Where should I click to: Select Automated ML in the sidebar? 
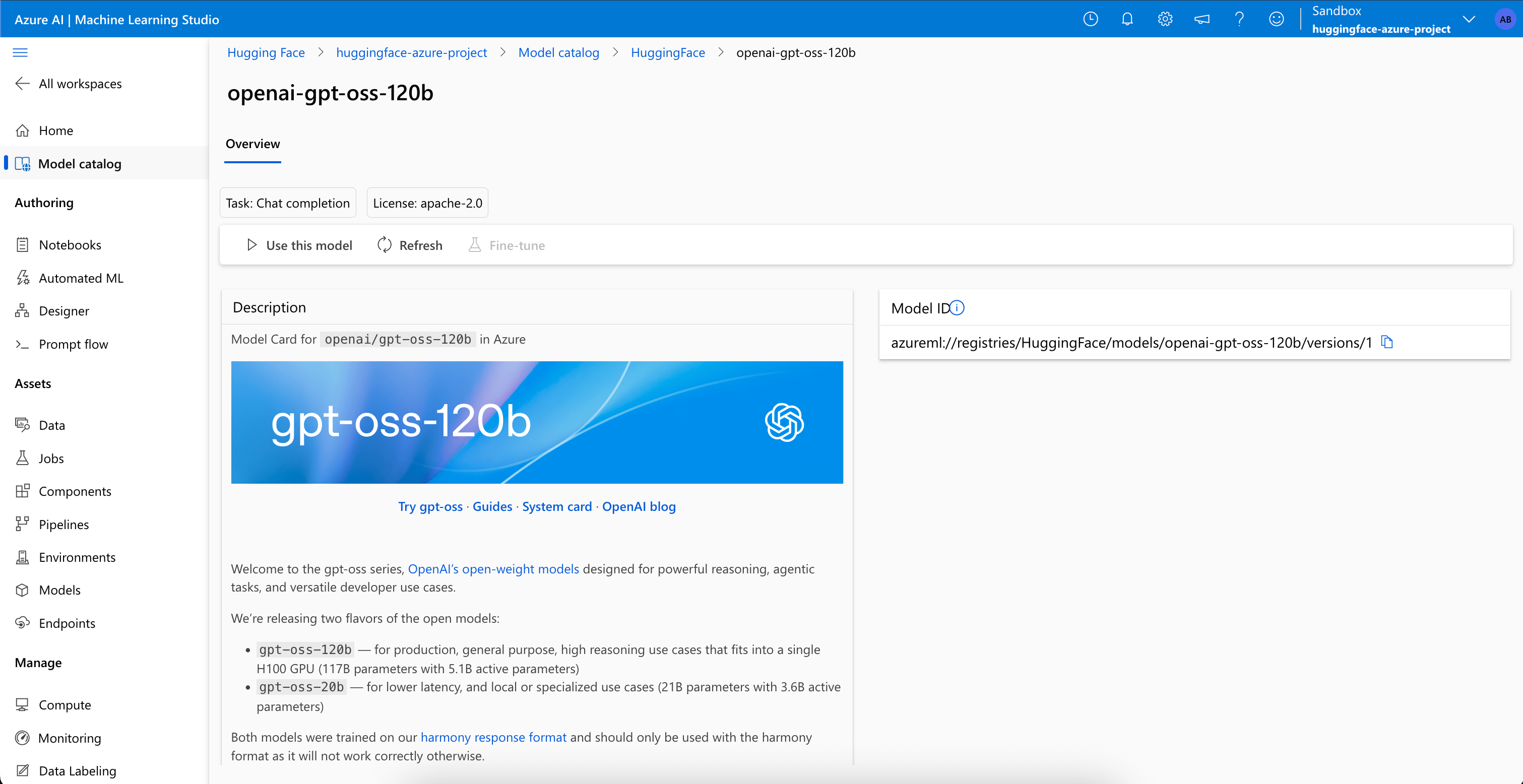click(81, 277)
